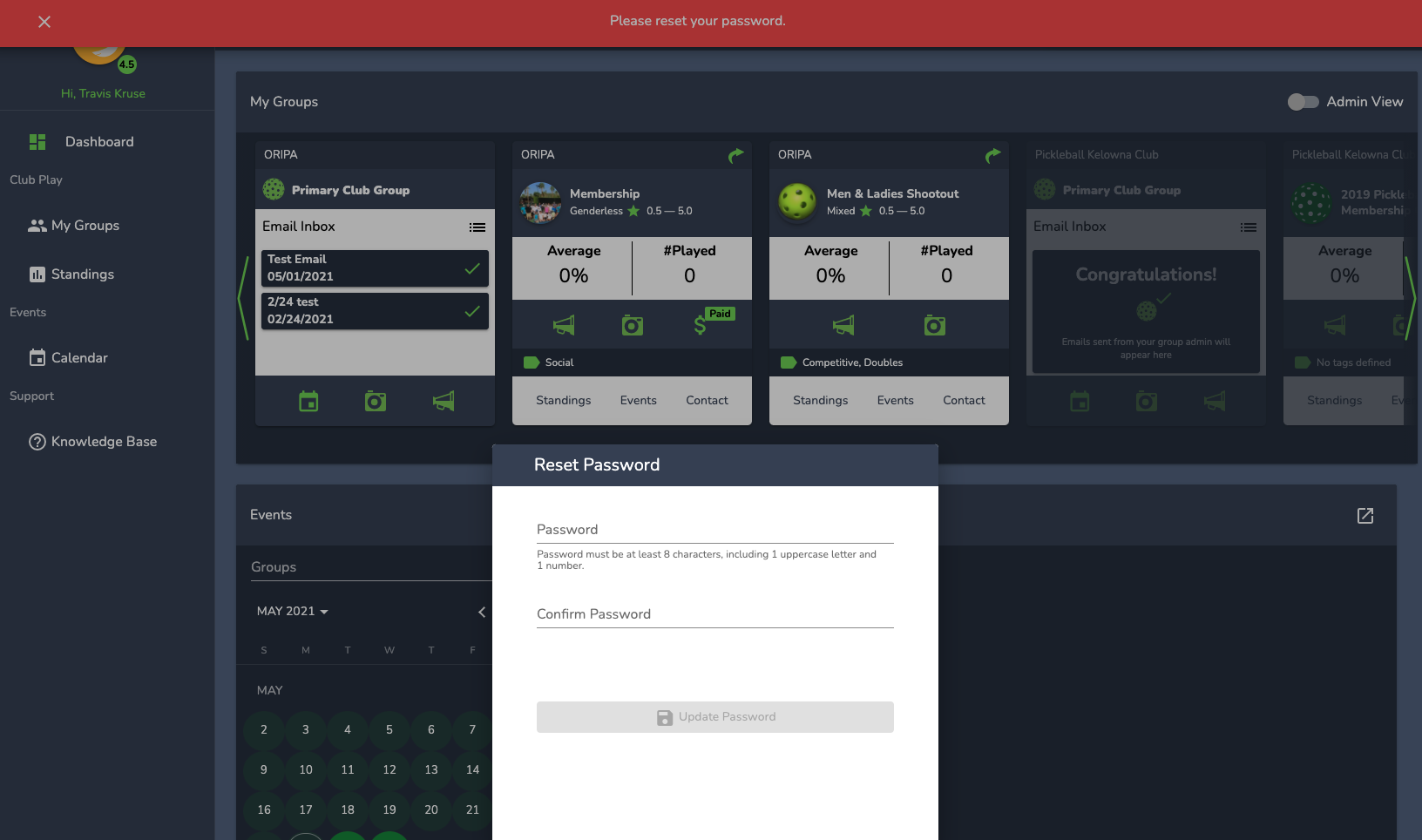Viewport: 1422px width, 840px height.
Task: Open Dashboard from the sidebar
Action: (99, 142)
